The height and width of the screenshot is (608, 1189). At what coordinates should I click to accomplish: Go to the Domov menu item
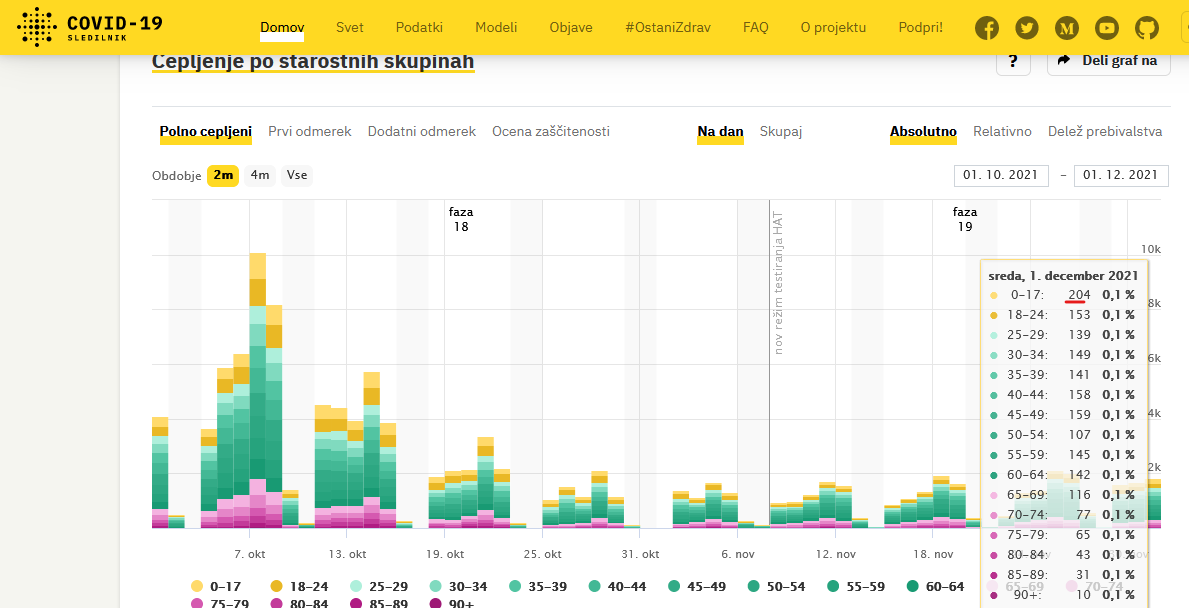coord(282,28)
